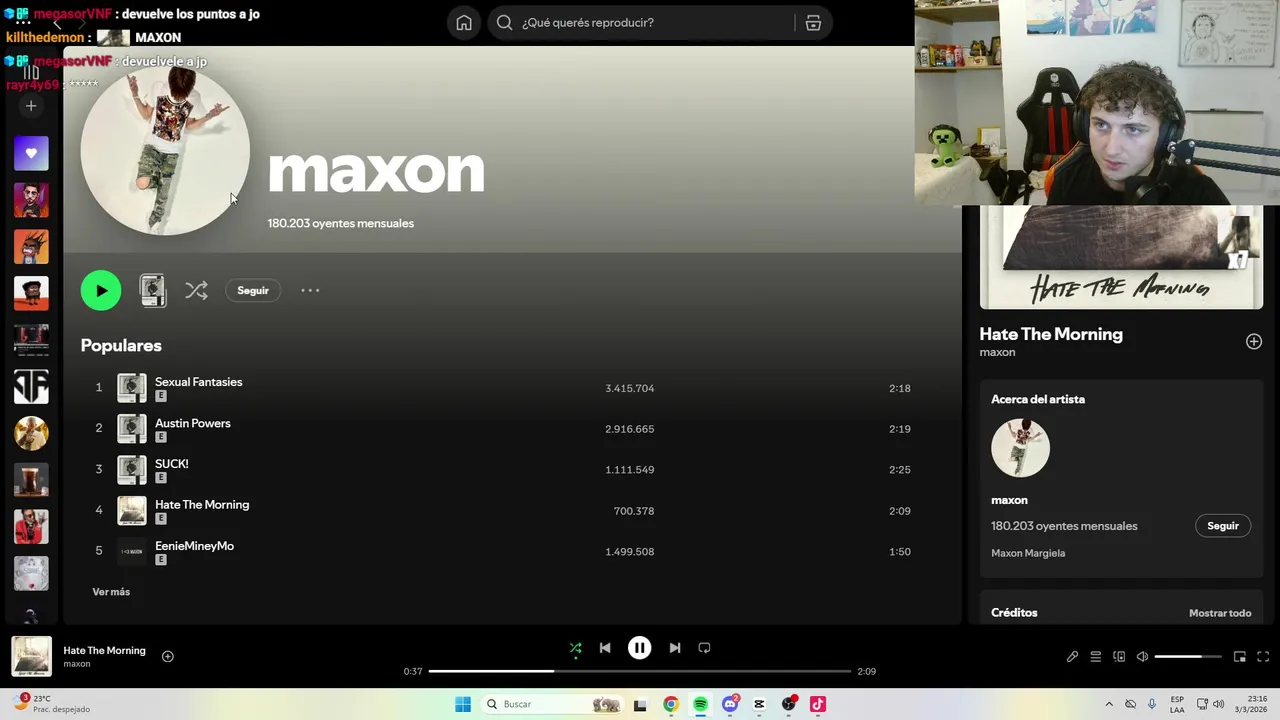Click the Hate The Morning title in the player bar

click(104, 650)
